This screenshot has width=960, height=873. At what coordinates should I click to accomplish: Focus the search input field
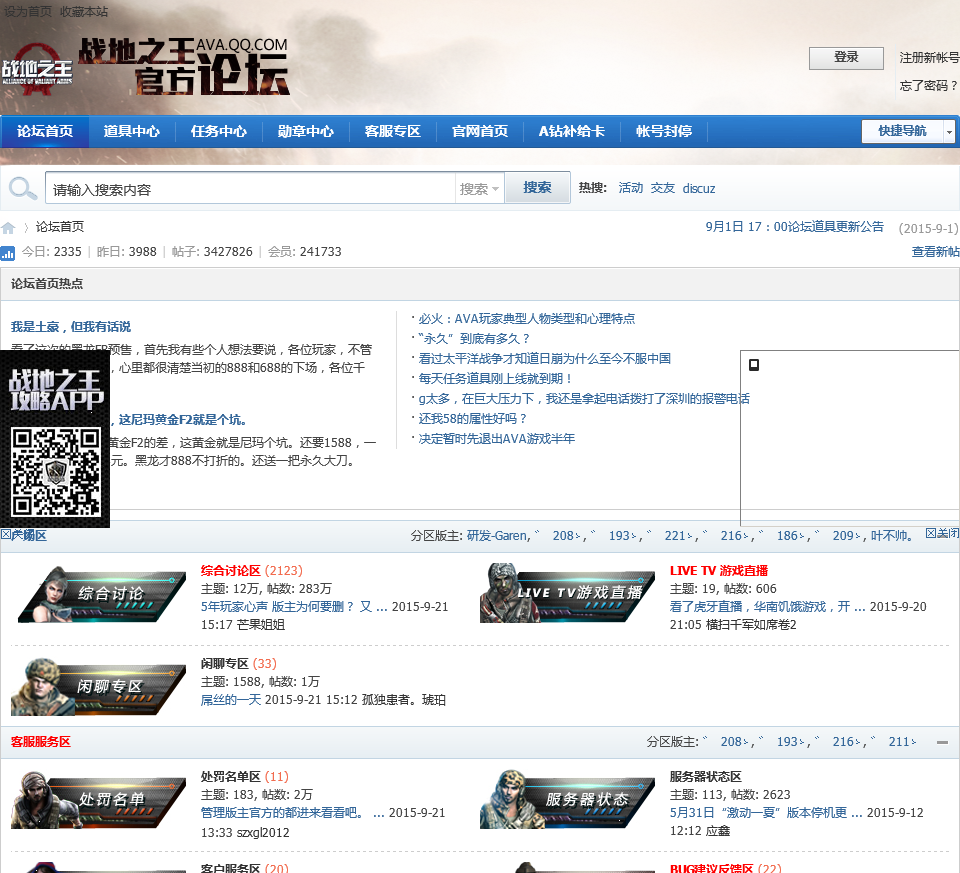[250, 189]
